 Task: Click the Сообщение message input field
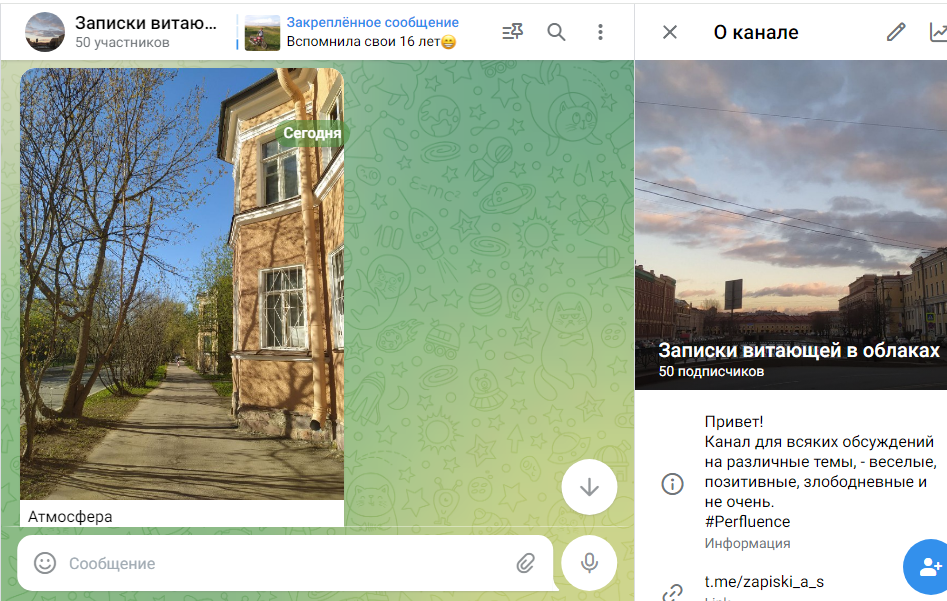285,563
